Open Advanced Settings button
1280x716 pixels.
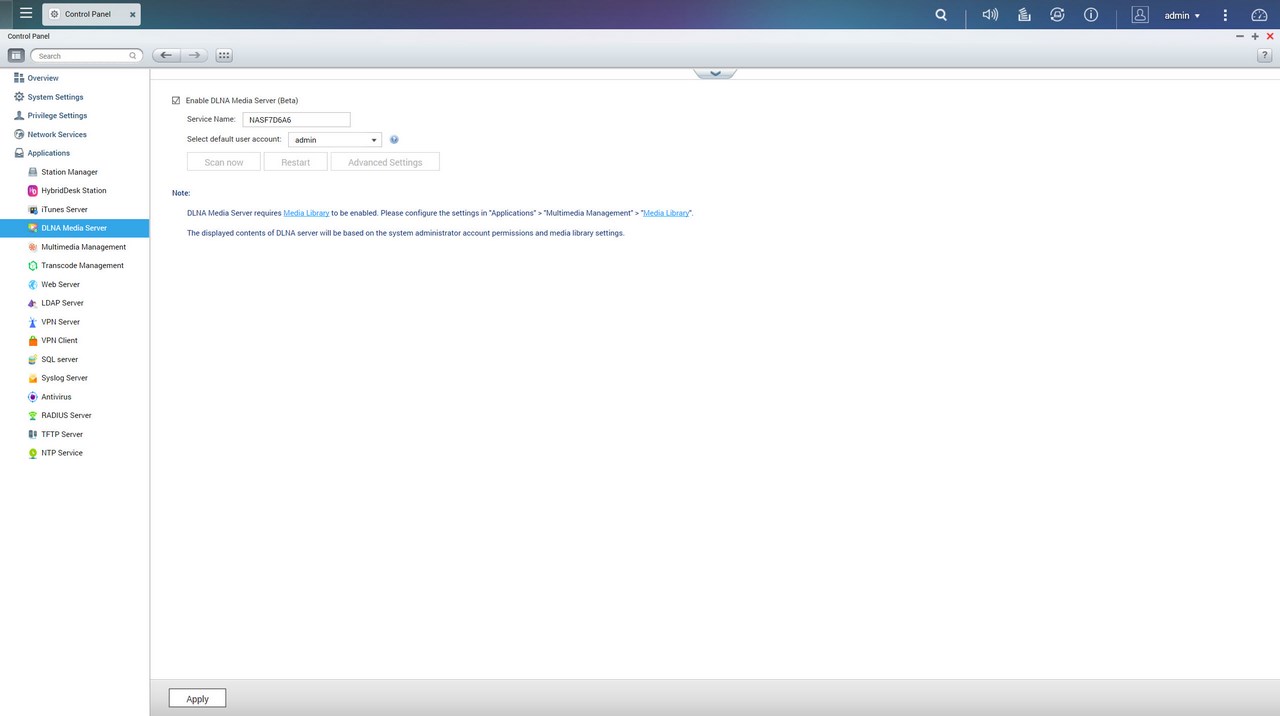pos(385,162)
